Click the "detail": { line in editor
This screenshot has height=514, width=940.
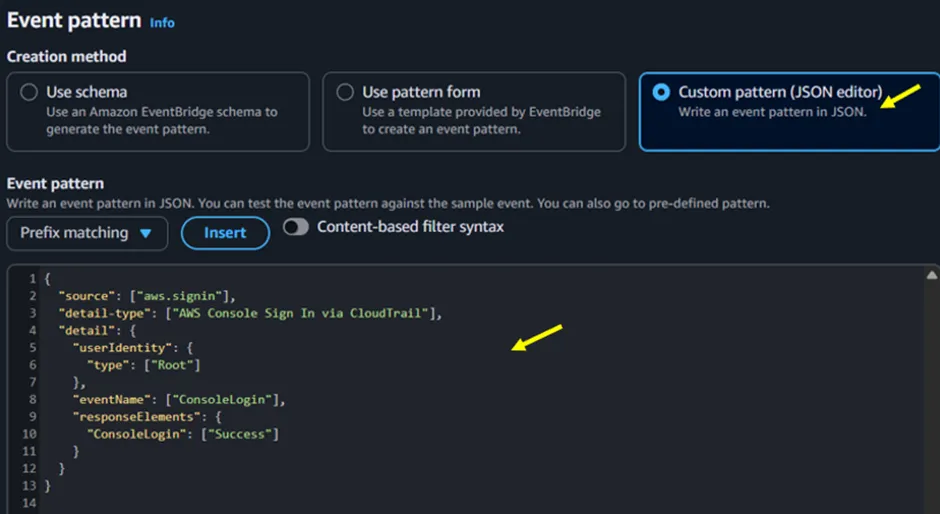(97, 330)
